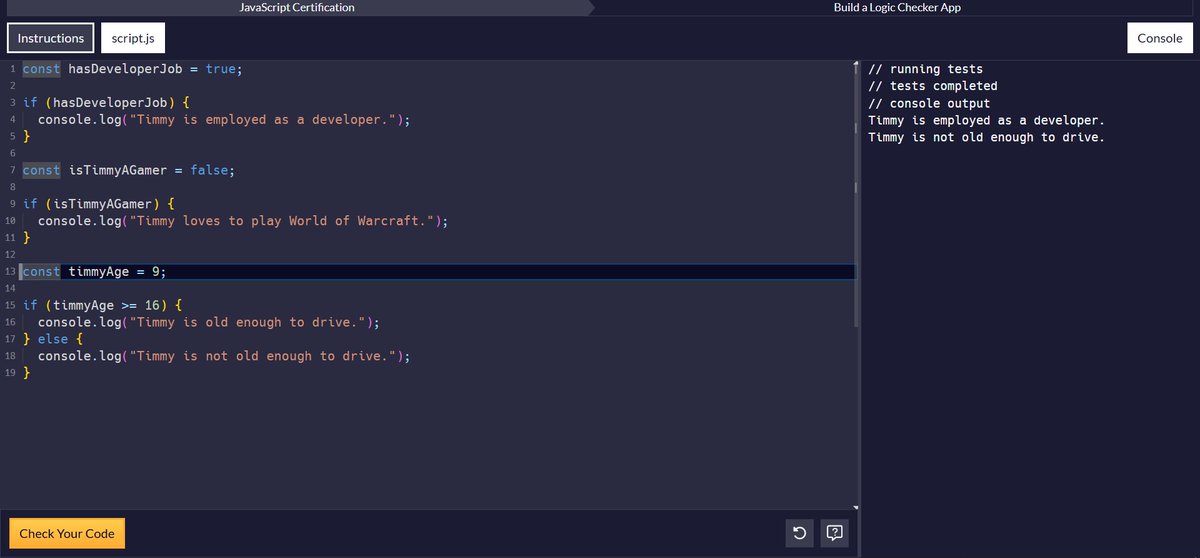Click the editor scroll-down arrow
1200x558 pixels.
857,507
